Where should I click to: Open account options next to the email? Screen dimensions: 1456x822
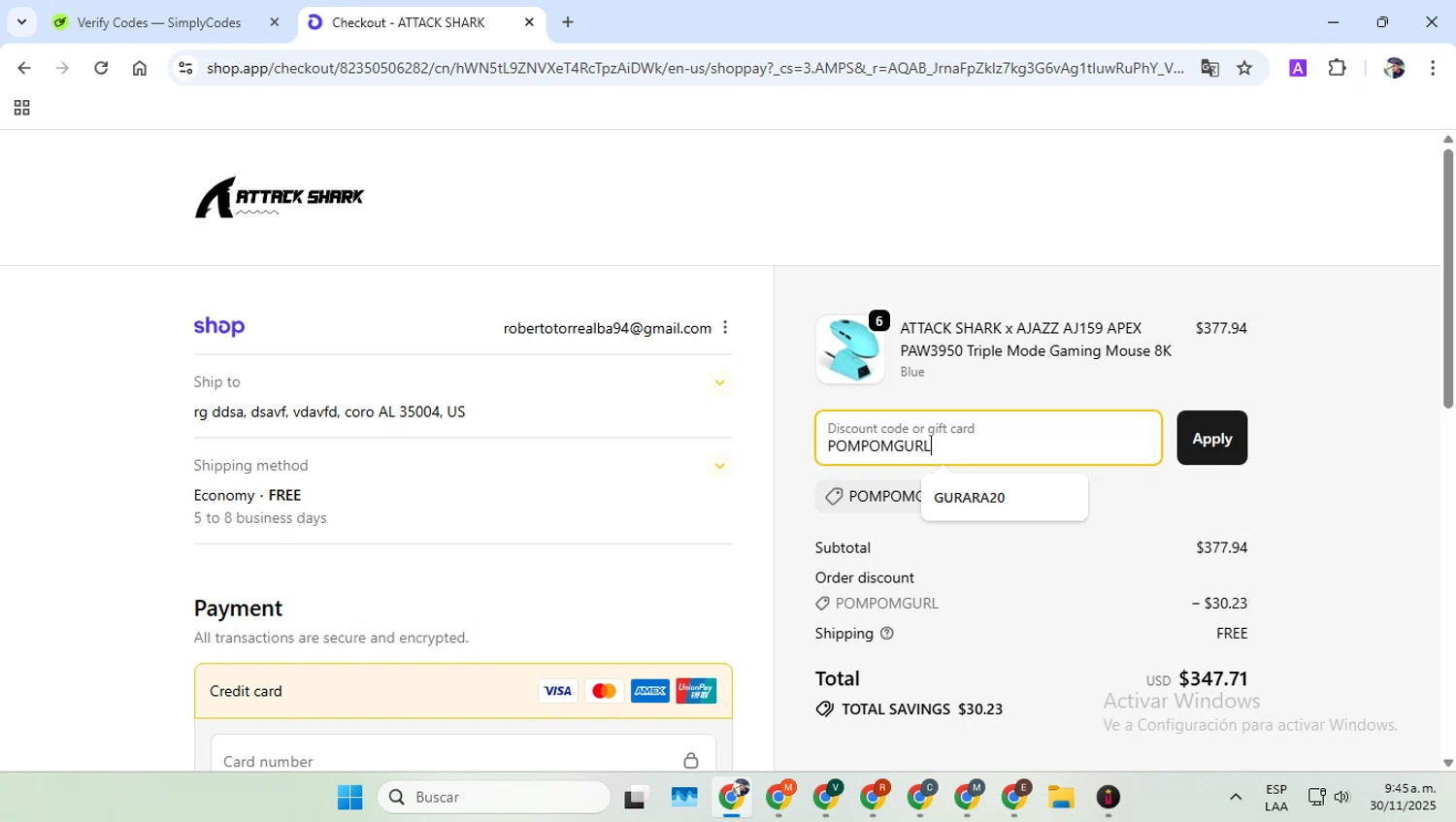tap(725, 328)
